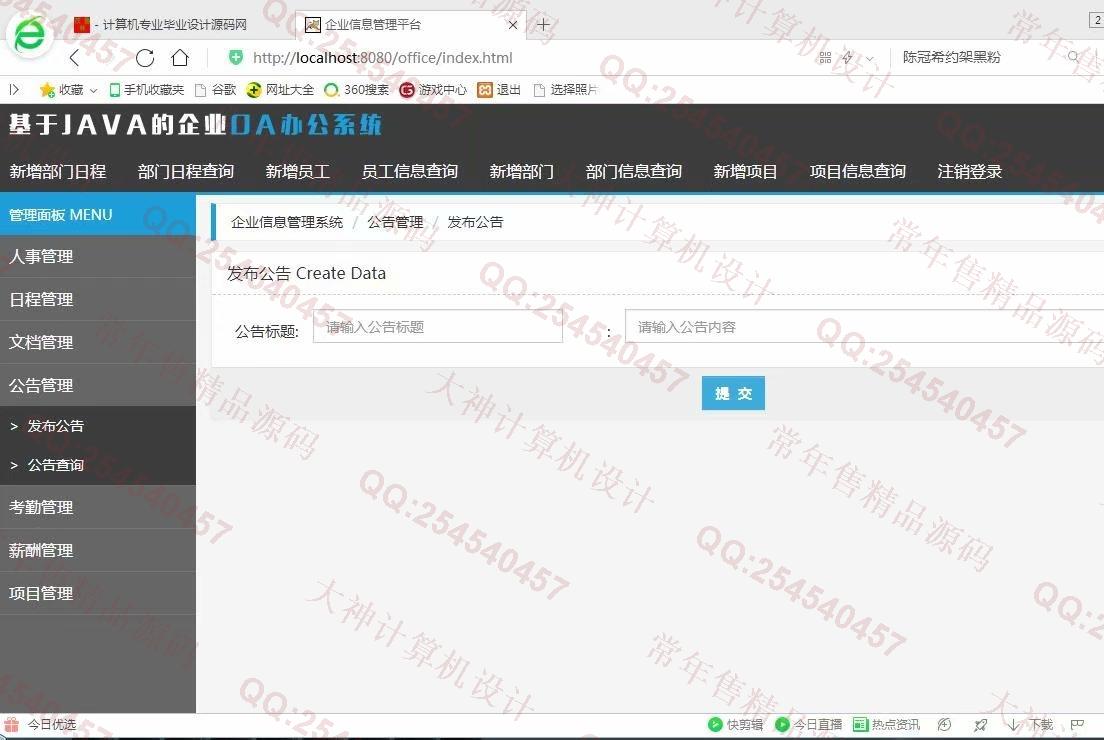Go to browser home page icon
Image resolution: width=1104 pixels, height=740 pixels.
pos(180,58)
